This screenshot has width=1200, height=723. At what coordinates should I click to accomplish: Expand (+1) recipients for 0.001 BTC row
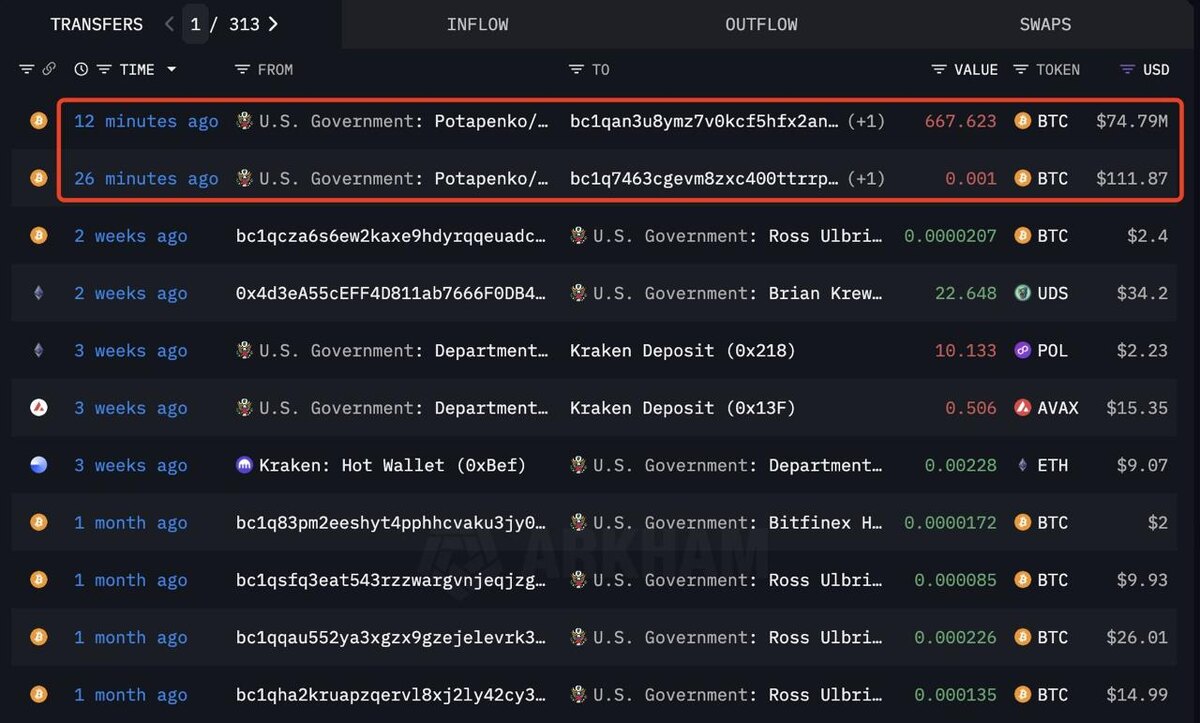[866, 178]
